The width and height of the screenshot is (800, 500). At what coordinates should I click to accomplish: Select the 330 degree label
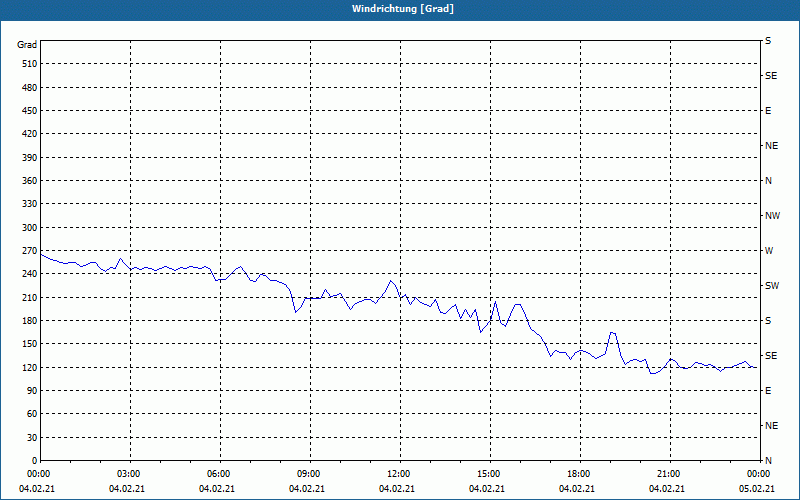pyautogui.click(x=30, y=204)
